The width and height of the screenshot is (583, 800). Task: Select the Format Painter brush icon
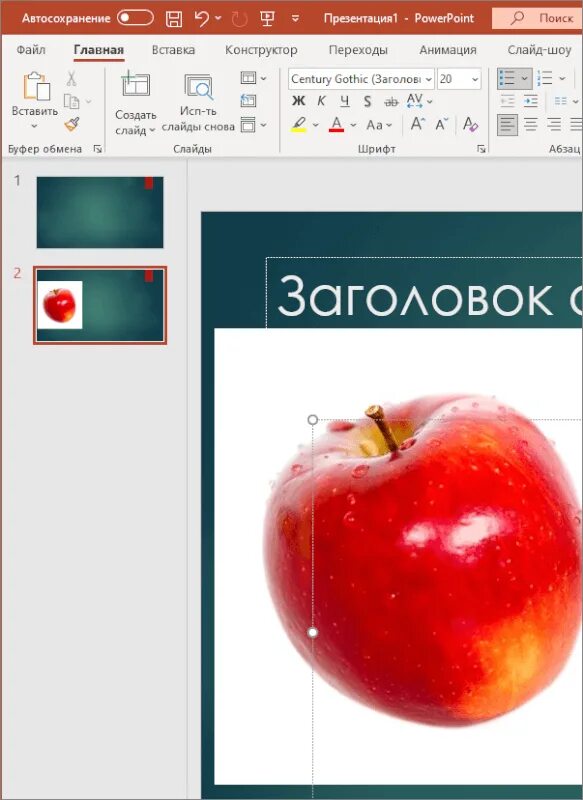pos(72,124)
